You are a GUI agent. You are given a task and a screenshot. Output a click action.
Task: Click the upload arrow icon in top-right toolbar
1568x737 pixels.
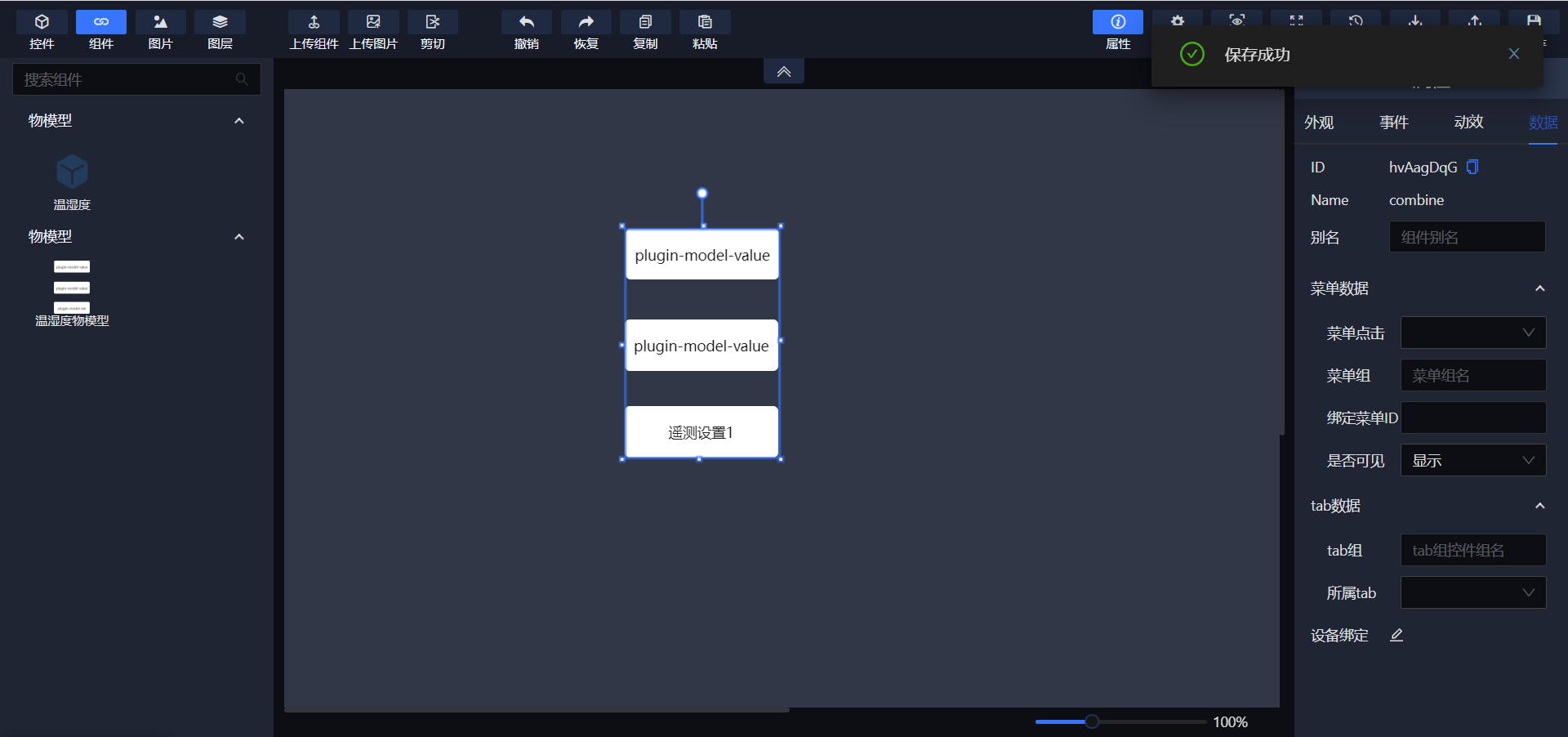(x=1475, y=20)
